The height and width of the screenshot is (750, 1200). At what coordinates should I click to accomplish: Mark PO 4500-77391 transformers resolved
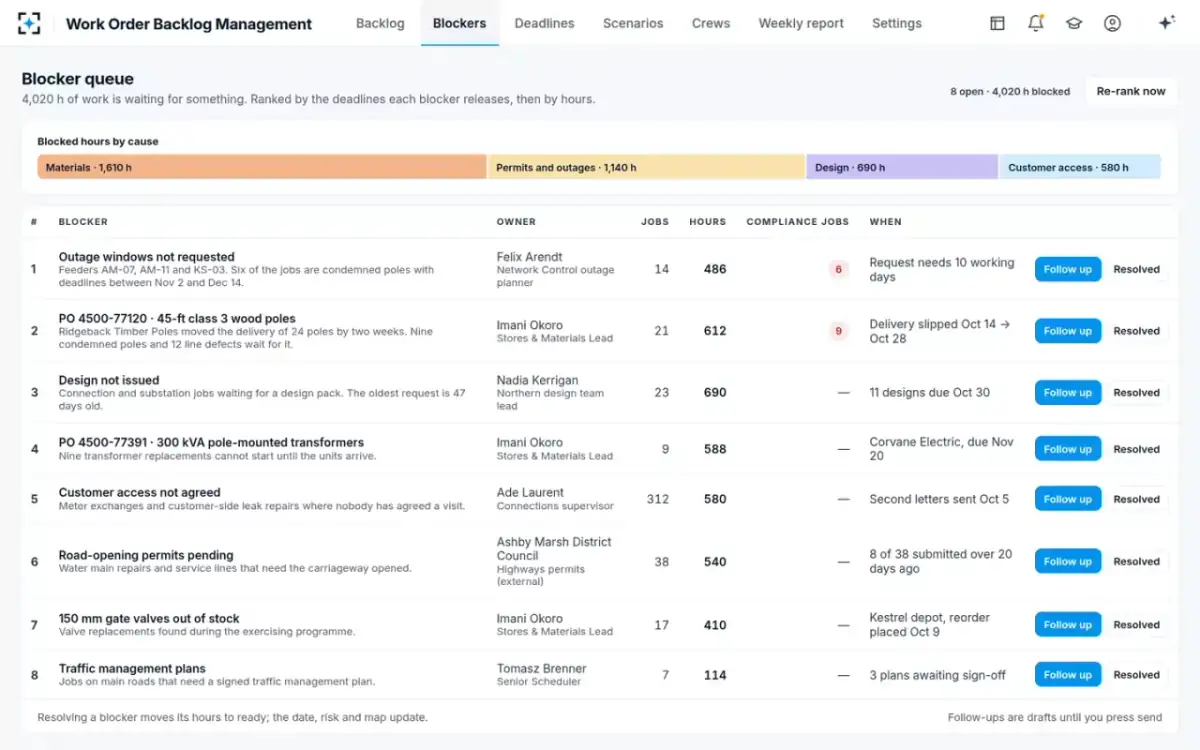point(1137,449)
